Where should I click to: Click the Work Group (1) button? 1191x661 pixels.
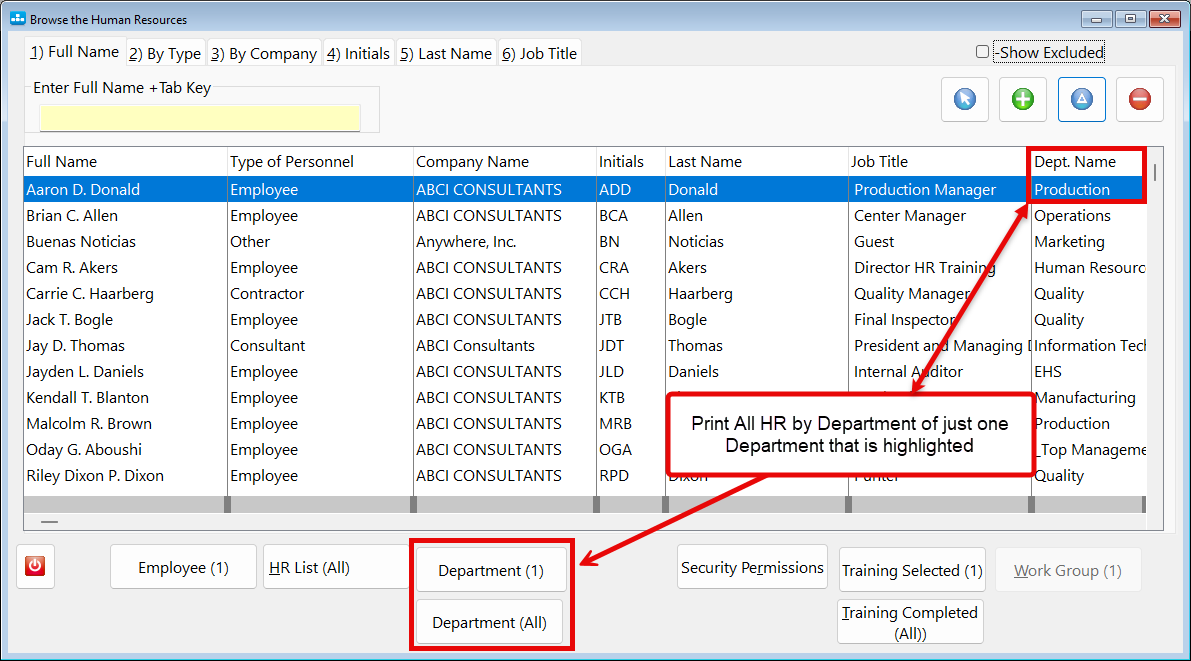1068,570
